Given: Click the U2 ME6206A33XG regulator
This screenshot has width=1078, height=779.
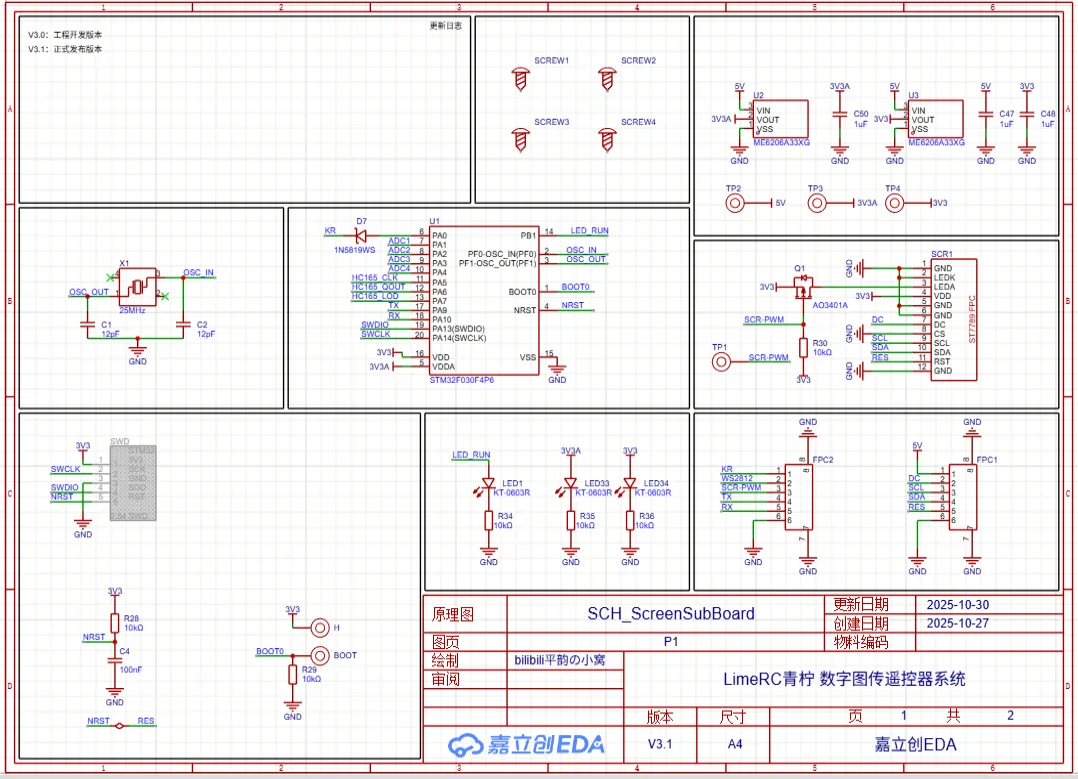Looking at the screenshot, I should tap(779, 119).
